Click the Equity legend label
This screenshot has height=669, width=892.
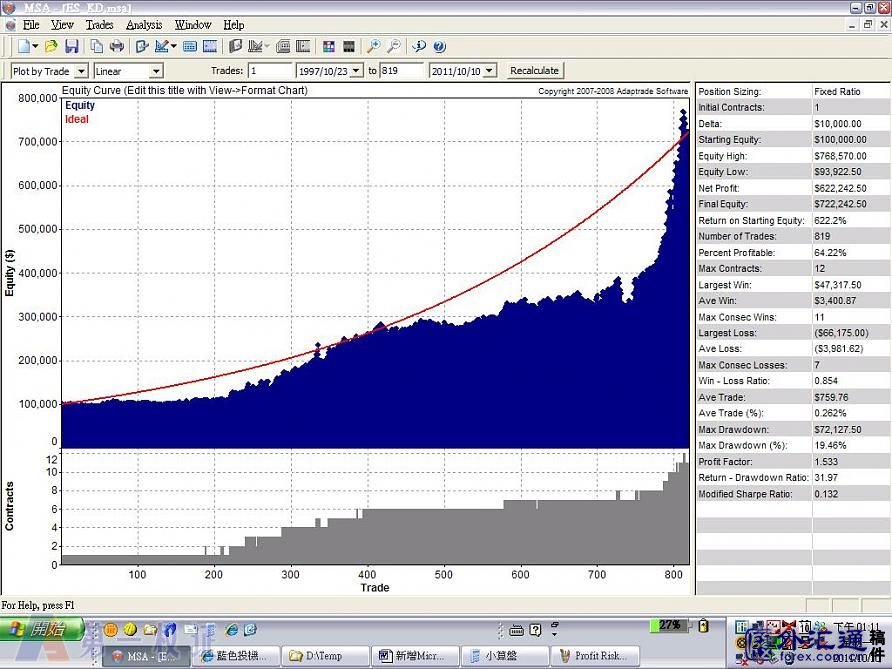point(80,105)
